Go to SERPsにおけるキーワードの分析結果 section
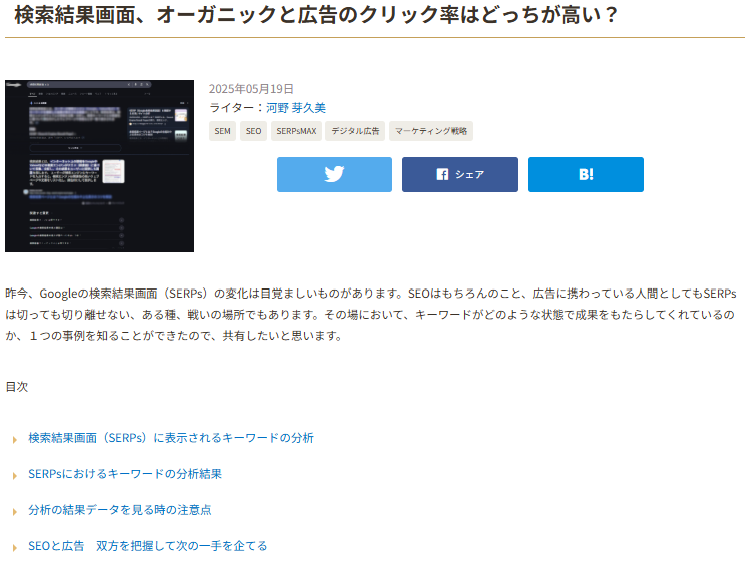The height and width of the screenshot is (576, 750). (x=125, y=474)
